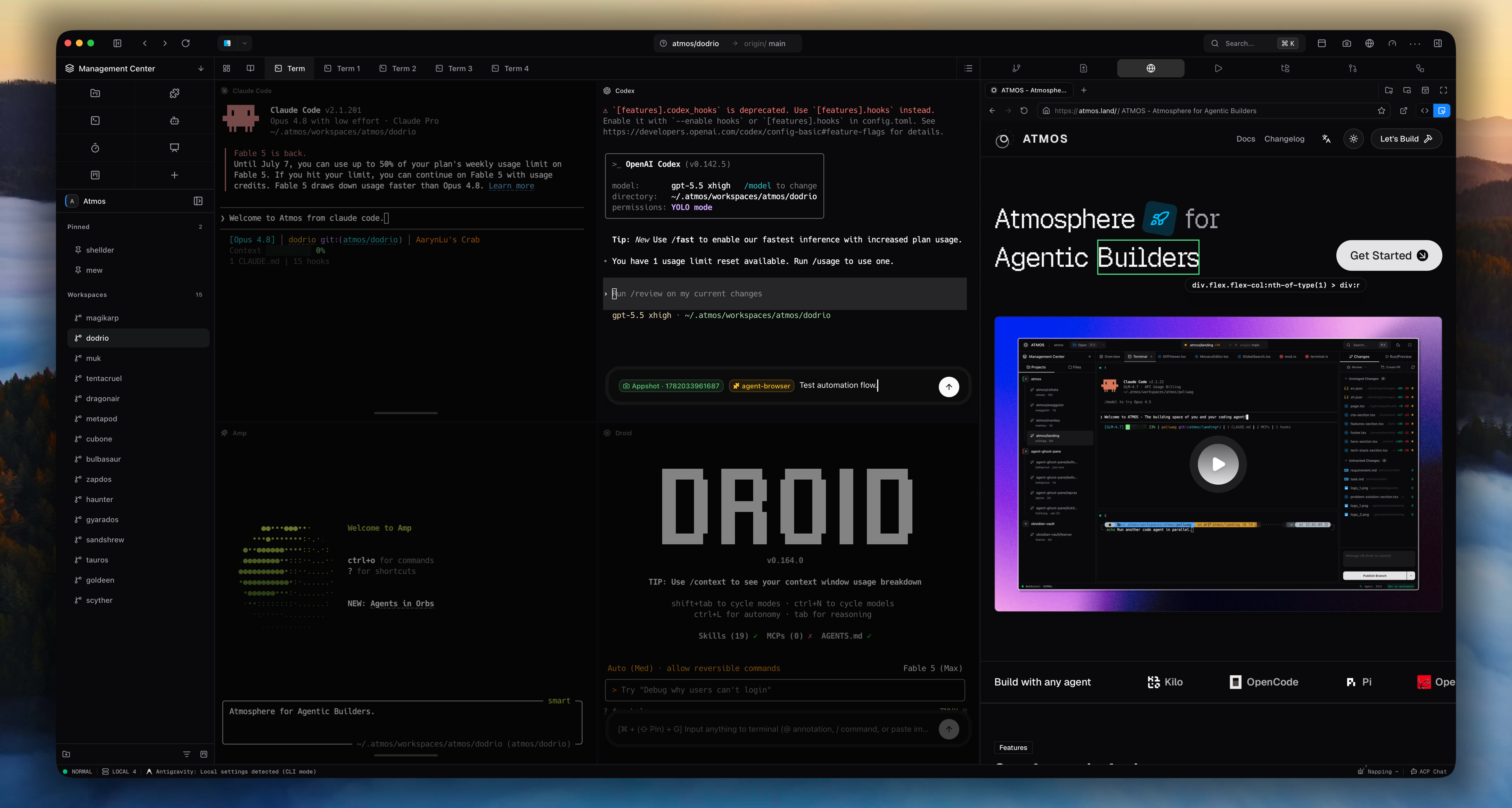
Task: Open the book icon next to Term tabs
Action: [251, 69]
